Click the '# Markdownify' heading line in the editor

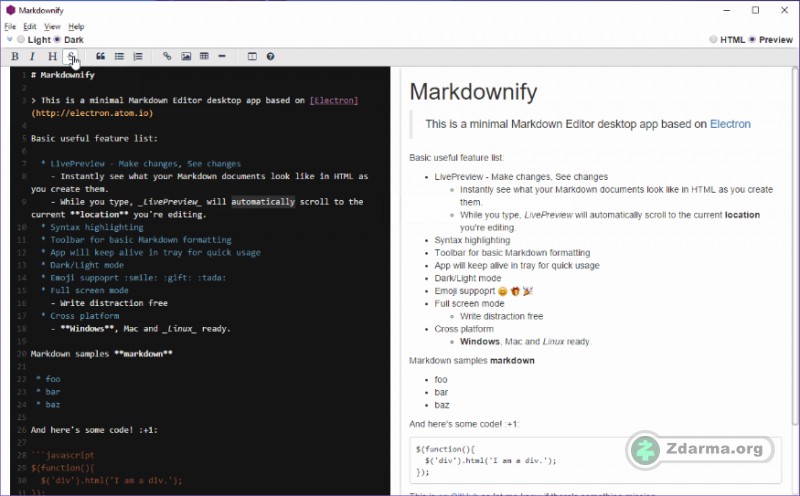[x=63, y=75]
